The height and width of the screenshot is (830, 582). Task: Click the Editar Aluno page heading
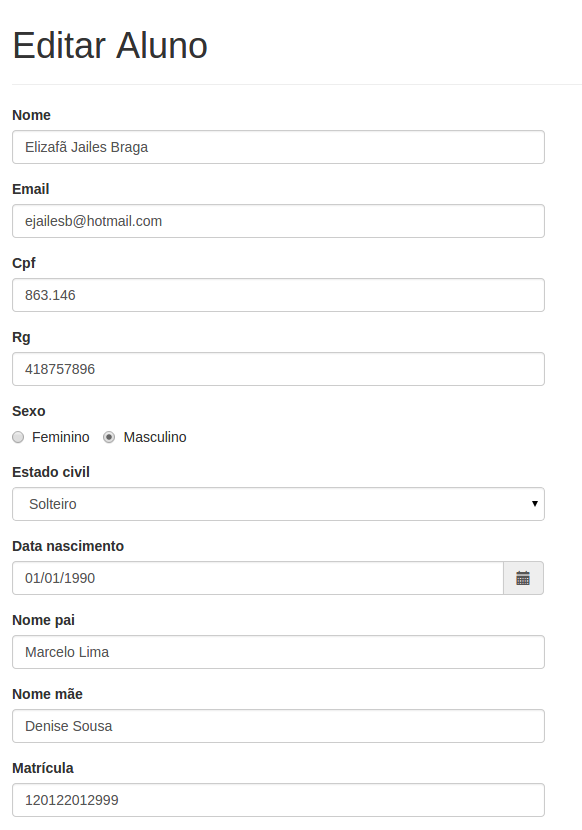coord(110,46)
